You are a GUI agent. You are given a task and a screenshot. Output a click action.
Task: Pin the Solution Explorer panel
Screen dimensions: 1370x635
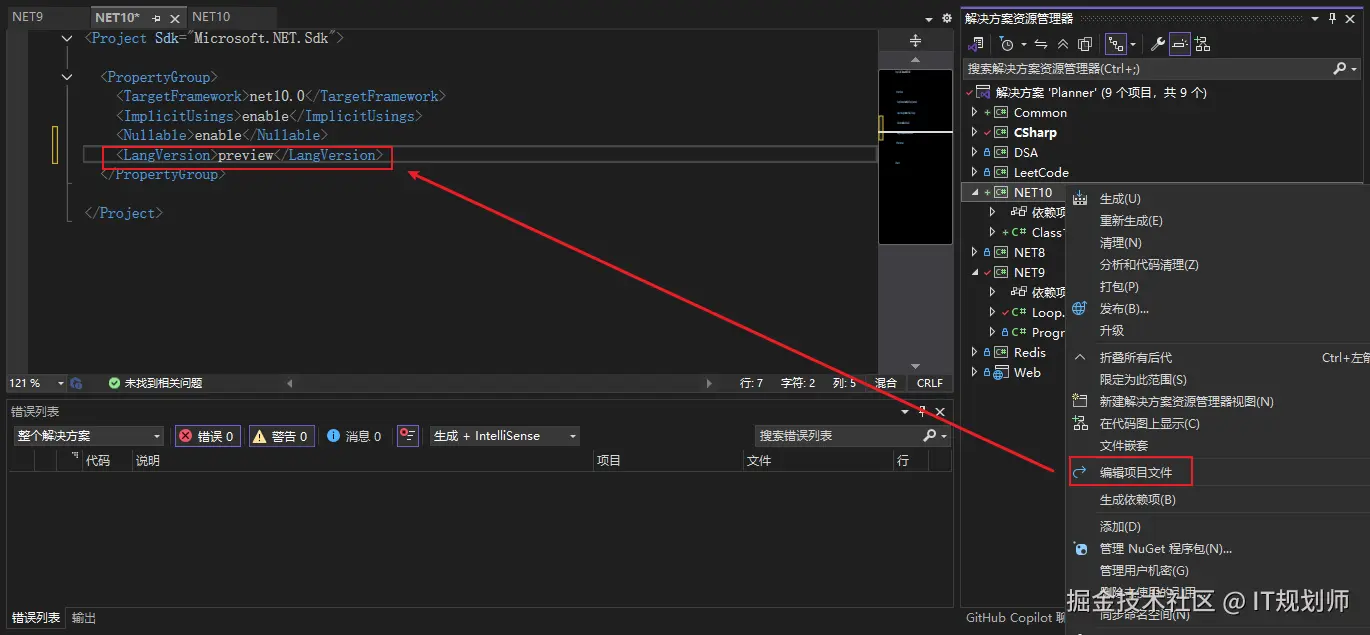tap(1333, 18)
